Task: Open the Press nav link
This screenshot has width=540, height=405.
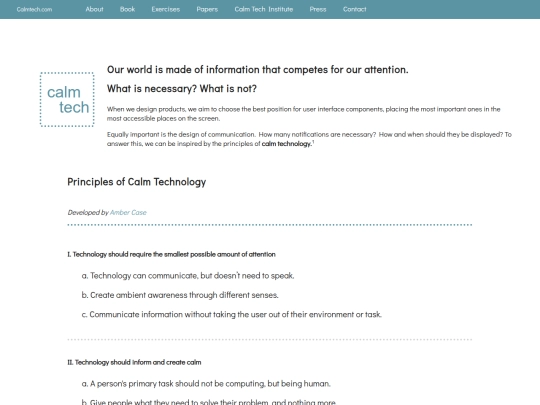Action: (x=318, y=9)
